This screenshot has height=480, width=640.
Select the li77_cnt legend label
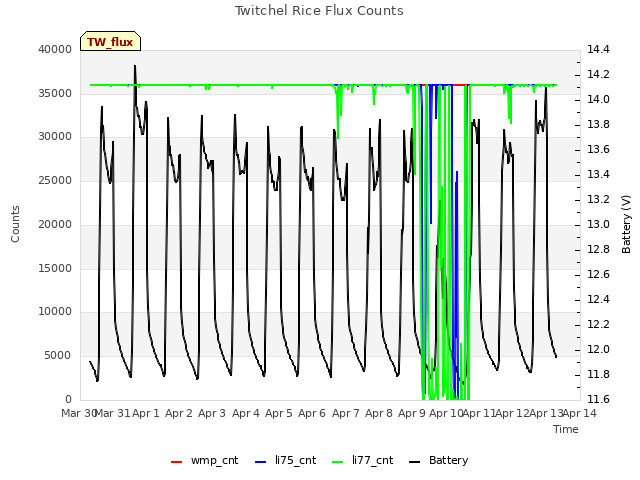point(372,461)
